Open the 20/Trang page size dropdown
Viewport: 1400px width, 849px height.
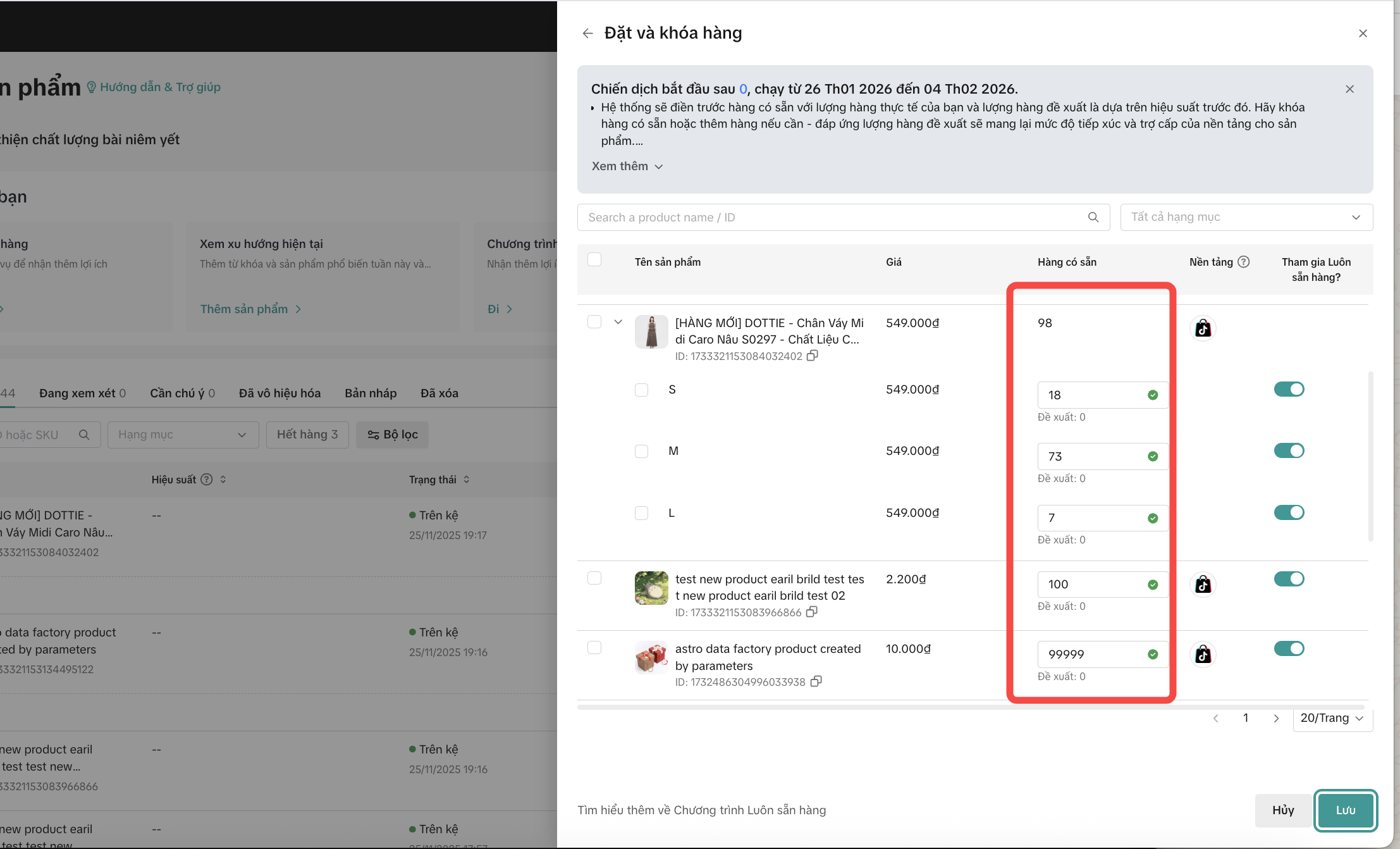pos(1332,718)
